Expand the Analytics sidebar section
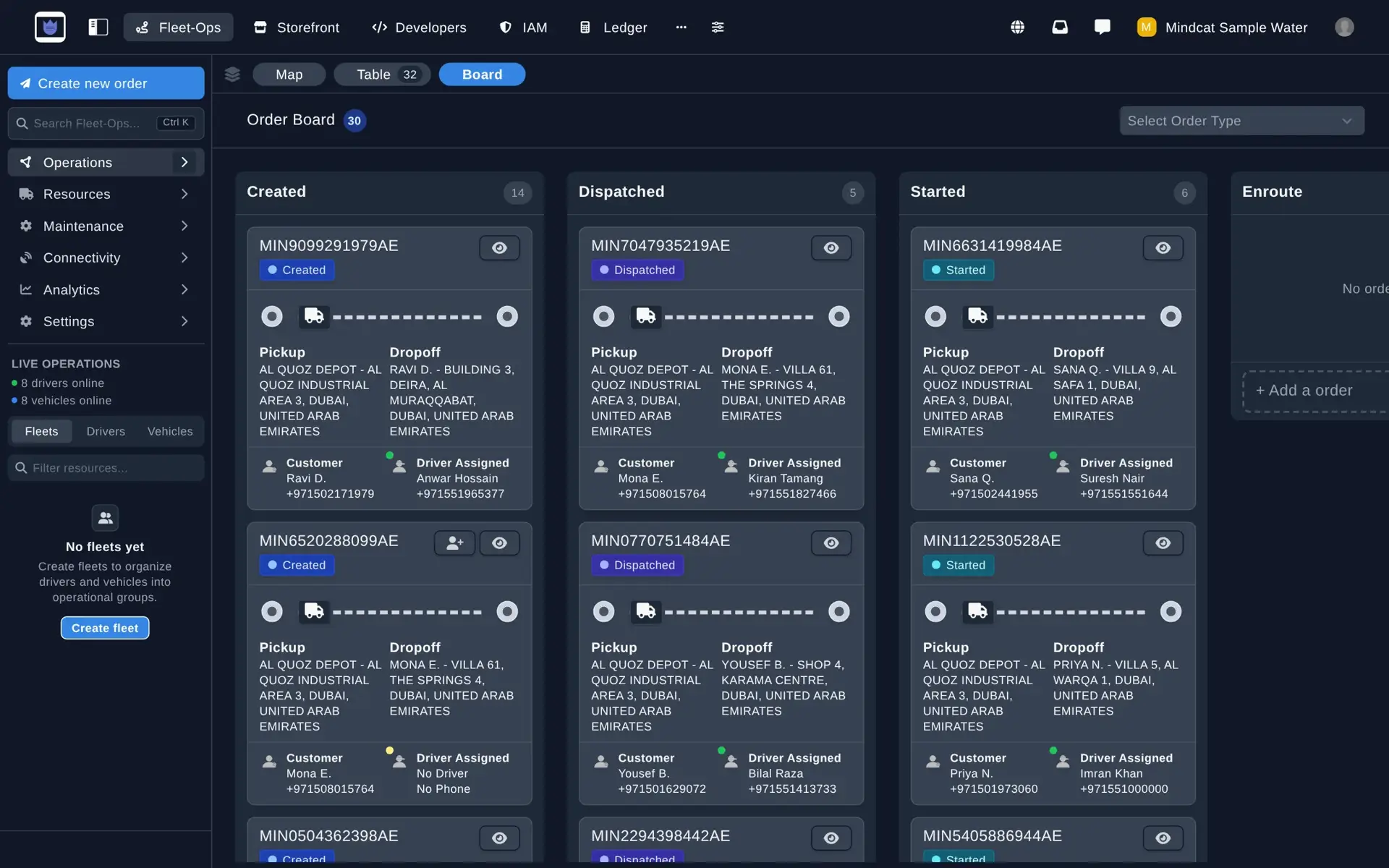1389x868 pixels. coord(106,289)
